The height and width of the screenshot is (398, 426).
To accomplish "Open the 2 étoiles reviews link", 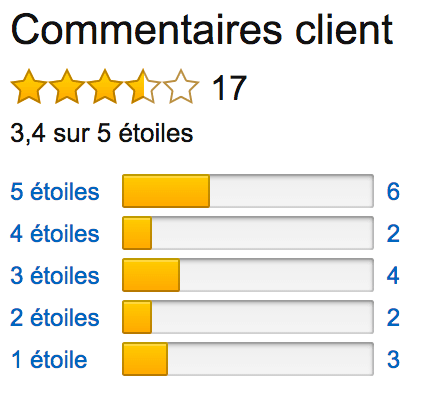I will (55, 318).
